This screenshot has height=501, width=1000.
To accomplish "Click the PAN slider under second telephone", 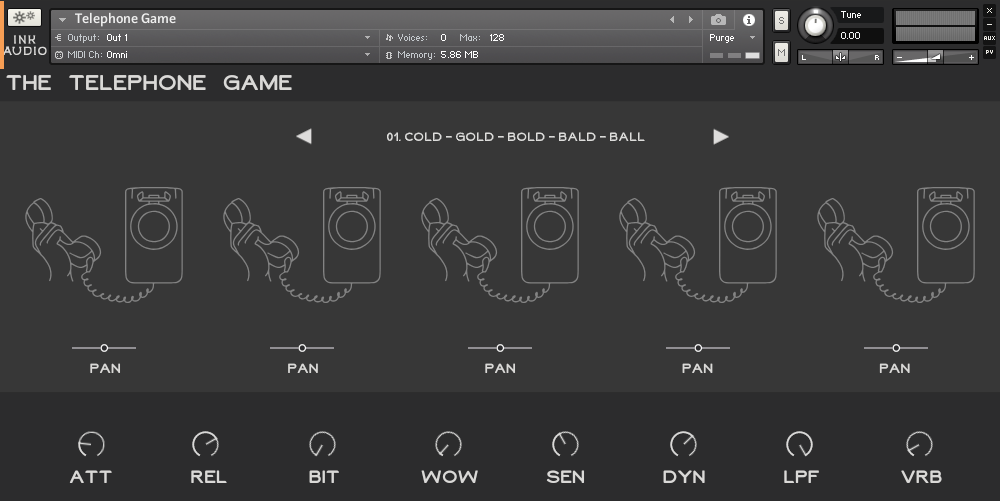I will [302, 348].
